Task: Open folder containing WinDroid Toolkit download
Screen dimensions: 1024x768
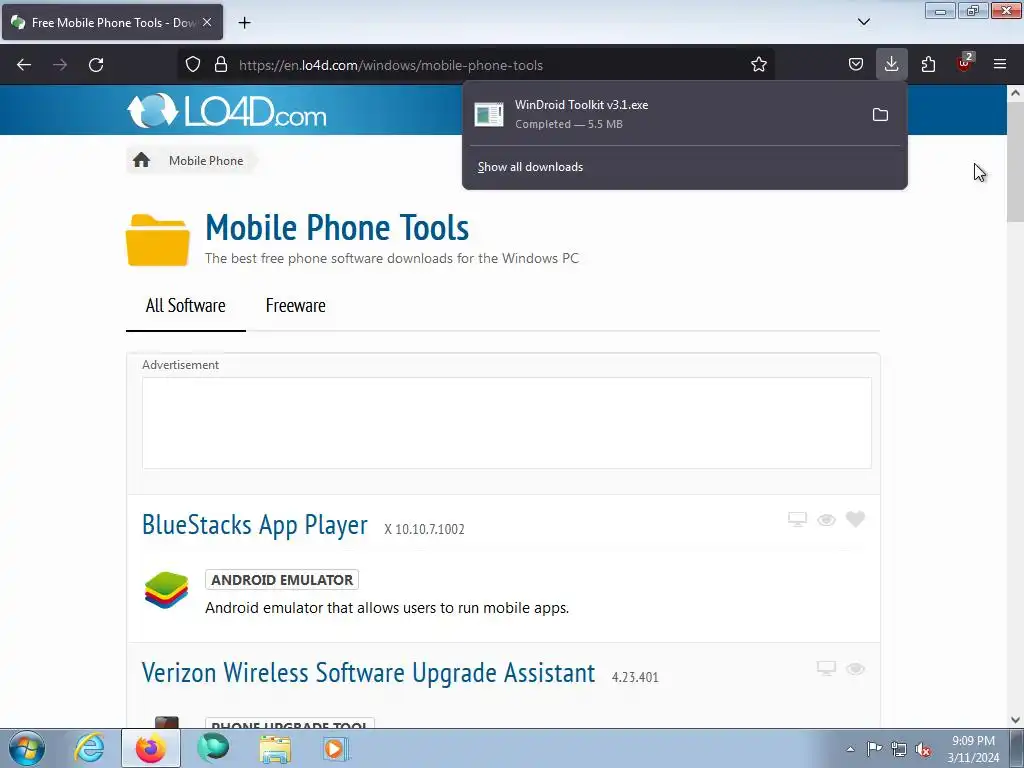Action: [x=880, y=115]
